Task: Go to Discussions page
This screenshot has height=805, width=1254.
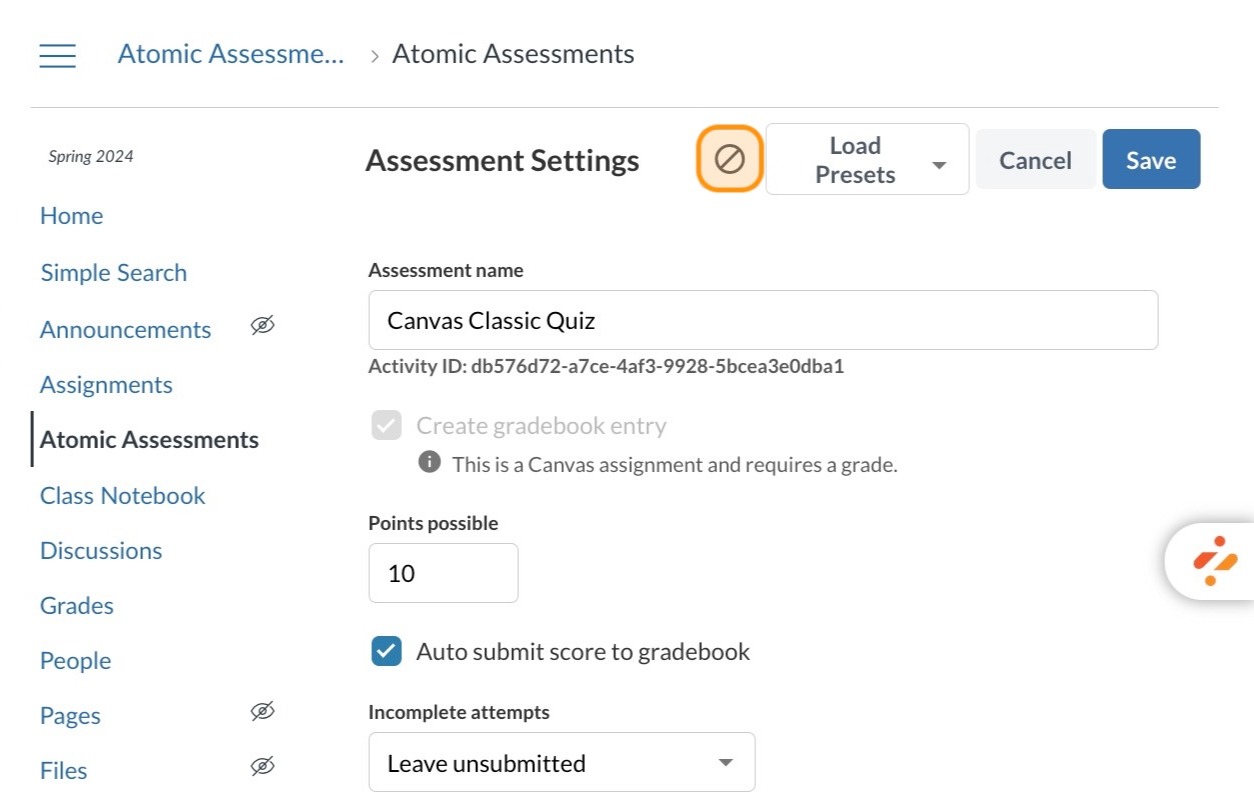Action: click(x=101, y=551)
